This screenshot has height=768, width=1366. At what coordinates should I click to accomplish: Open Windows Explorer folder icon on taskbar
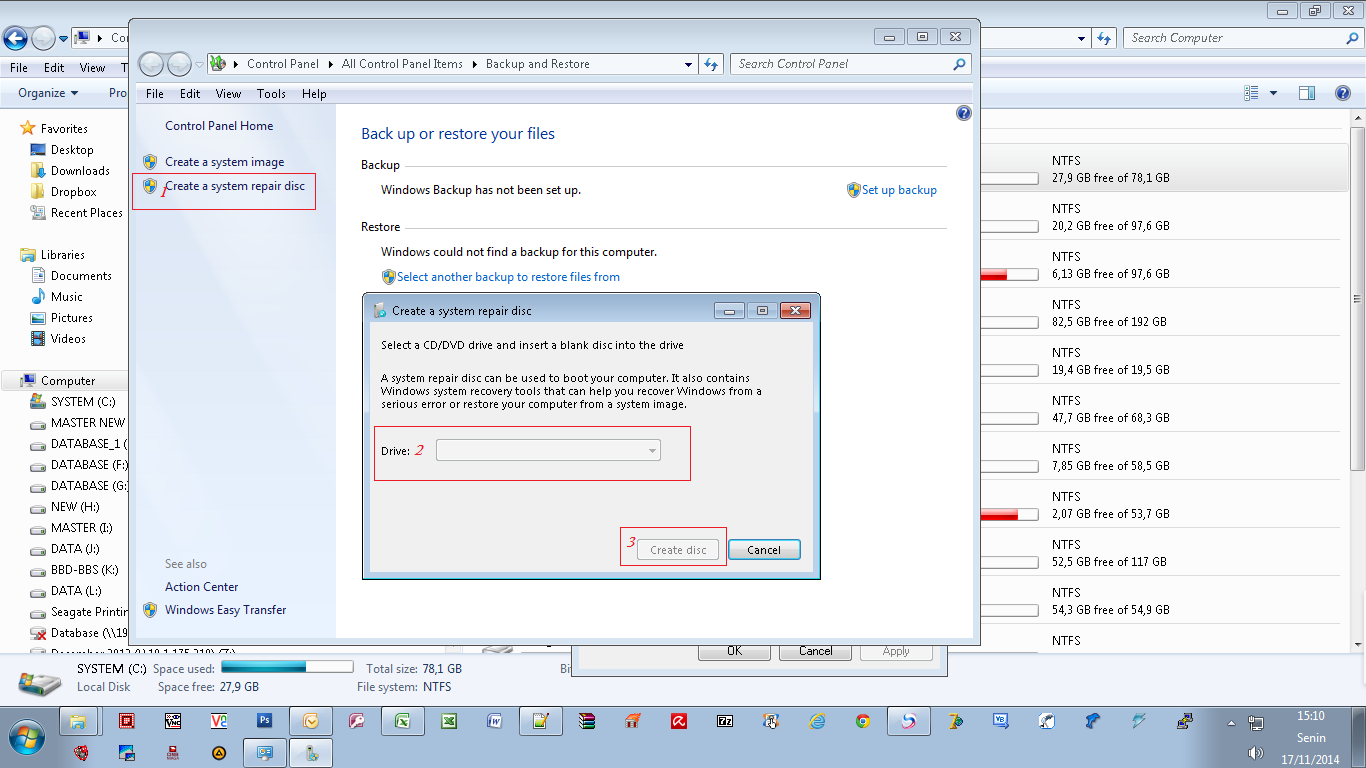coord(78,720)
